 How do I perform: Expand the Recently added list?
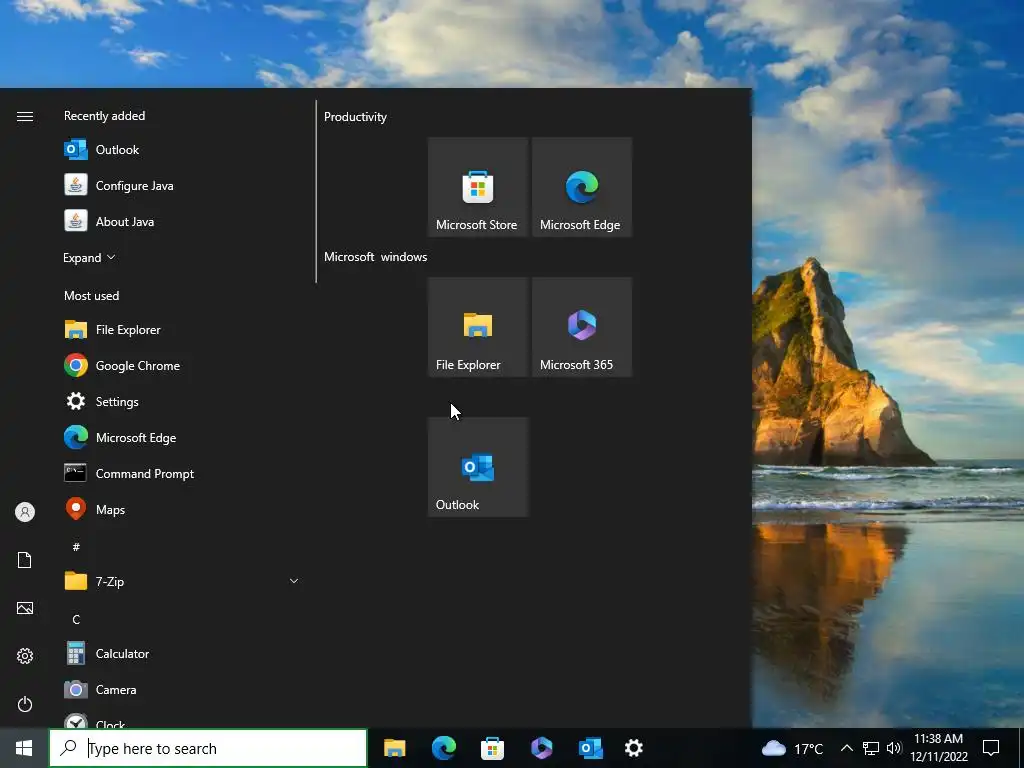tap(89, 257)
